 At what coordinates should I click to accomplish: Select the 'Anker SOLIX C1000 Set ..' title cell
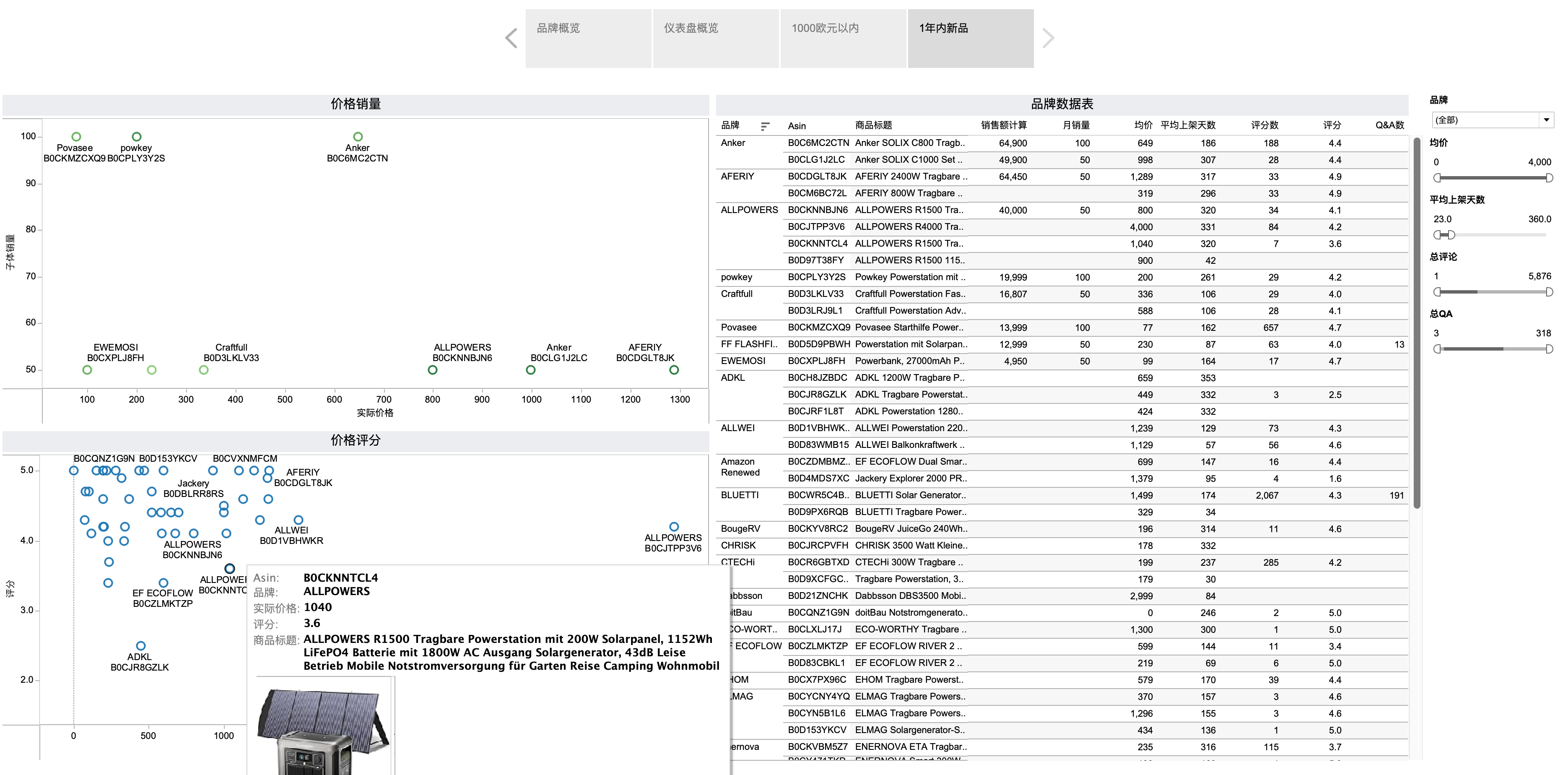coord(909,160)
